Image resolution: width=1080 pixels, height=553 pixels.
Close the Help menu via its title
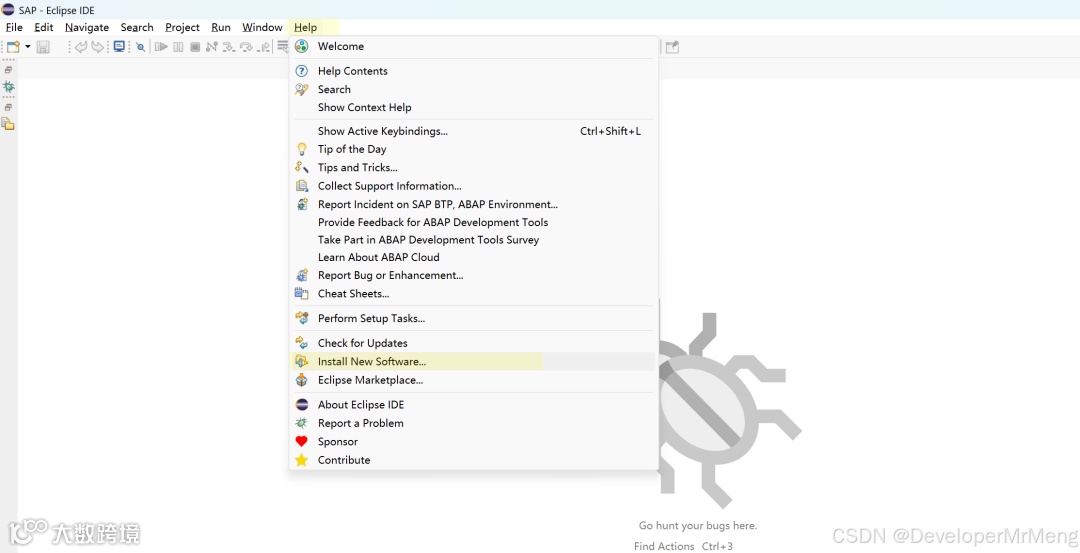point(306,28)
